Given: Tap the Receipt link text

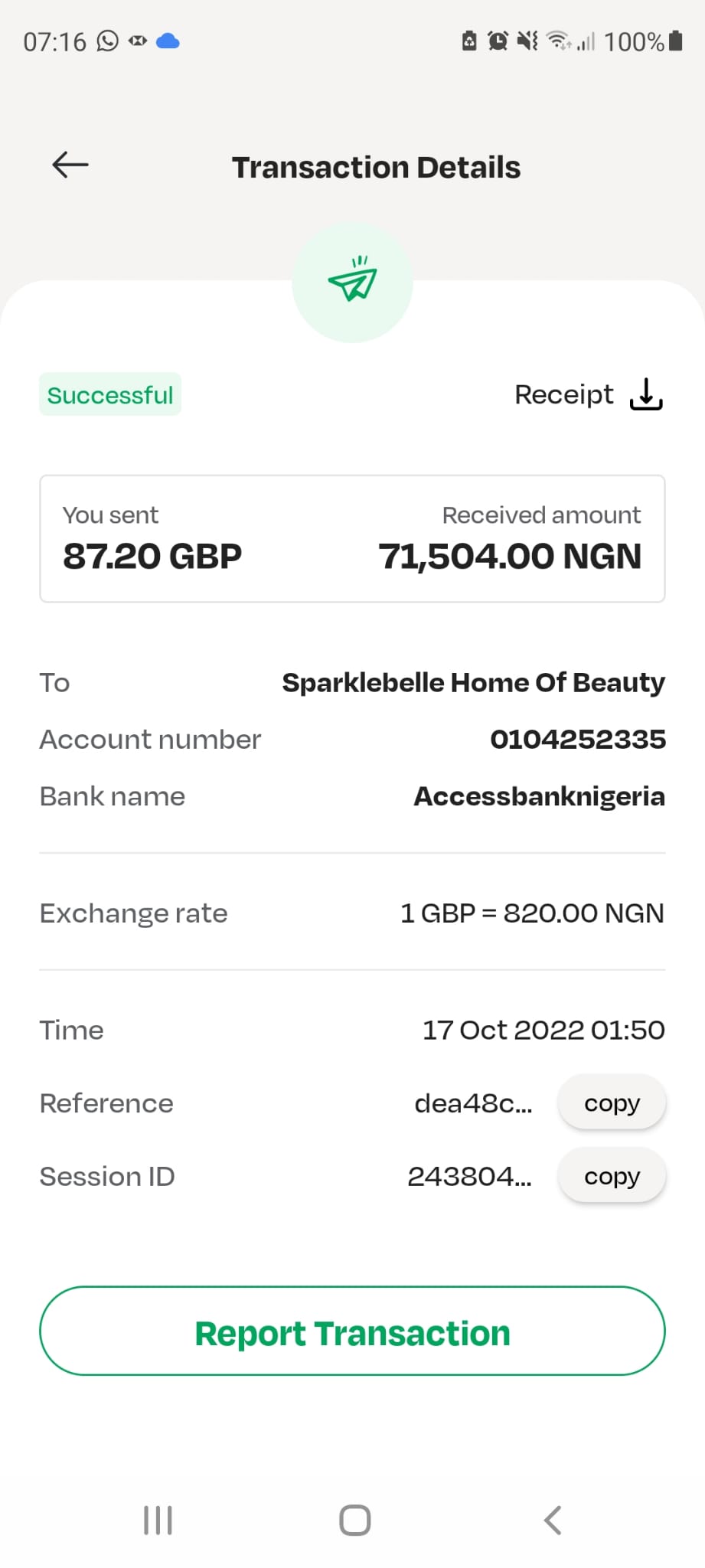Looking at the screenshot, I should tap(563, 394).
